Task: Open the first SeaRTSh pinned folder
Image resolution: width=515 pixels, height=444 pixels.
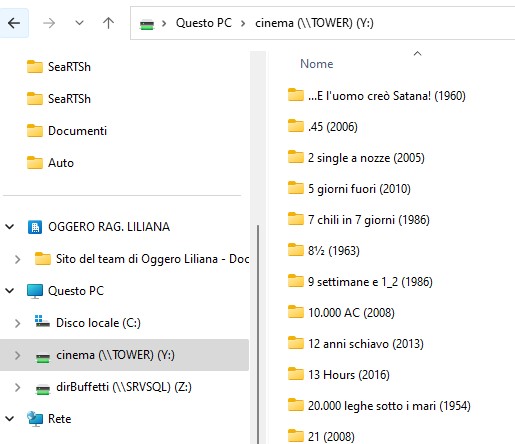Action: tap(59, 67)
